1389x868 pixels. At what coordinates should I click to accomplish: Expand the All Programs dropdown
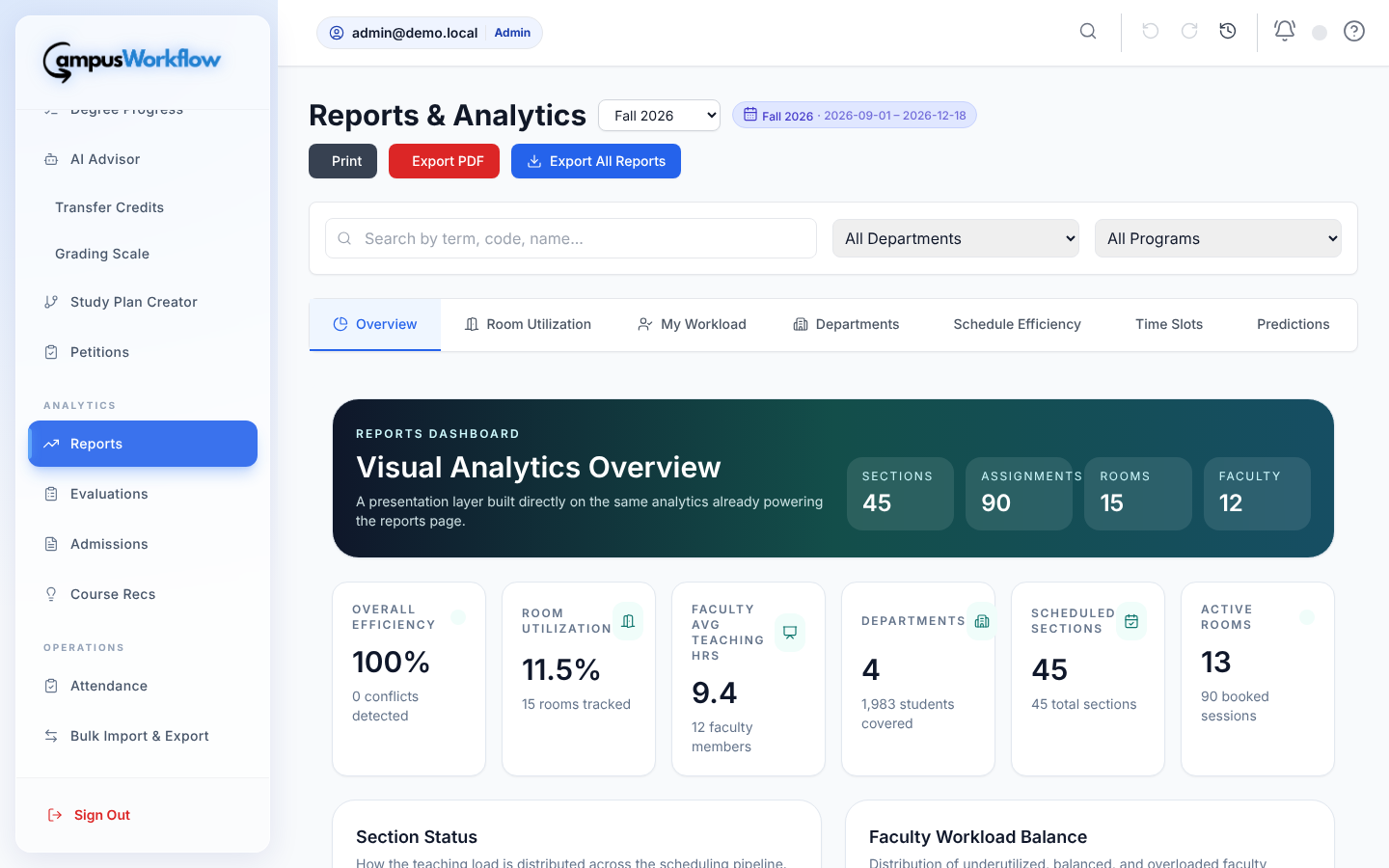point(1218,238)
